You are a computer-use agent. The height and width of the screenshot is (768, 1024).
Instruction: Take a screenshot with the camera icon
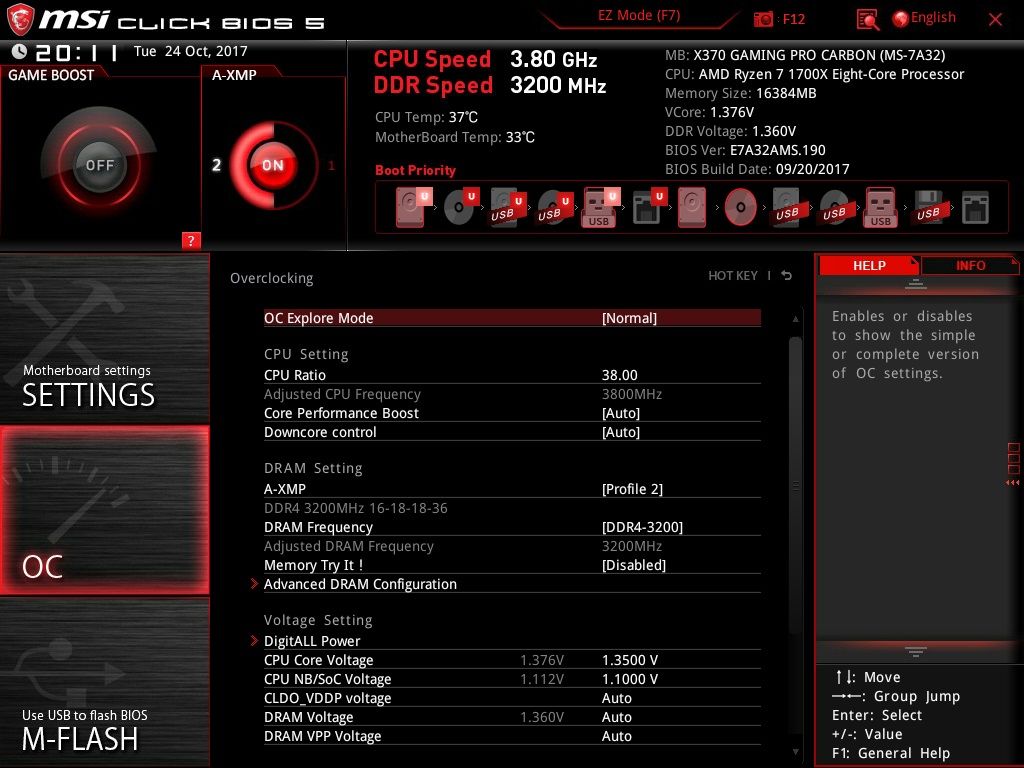click(763, 19)
